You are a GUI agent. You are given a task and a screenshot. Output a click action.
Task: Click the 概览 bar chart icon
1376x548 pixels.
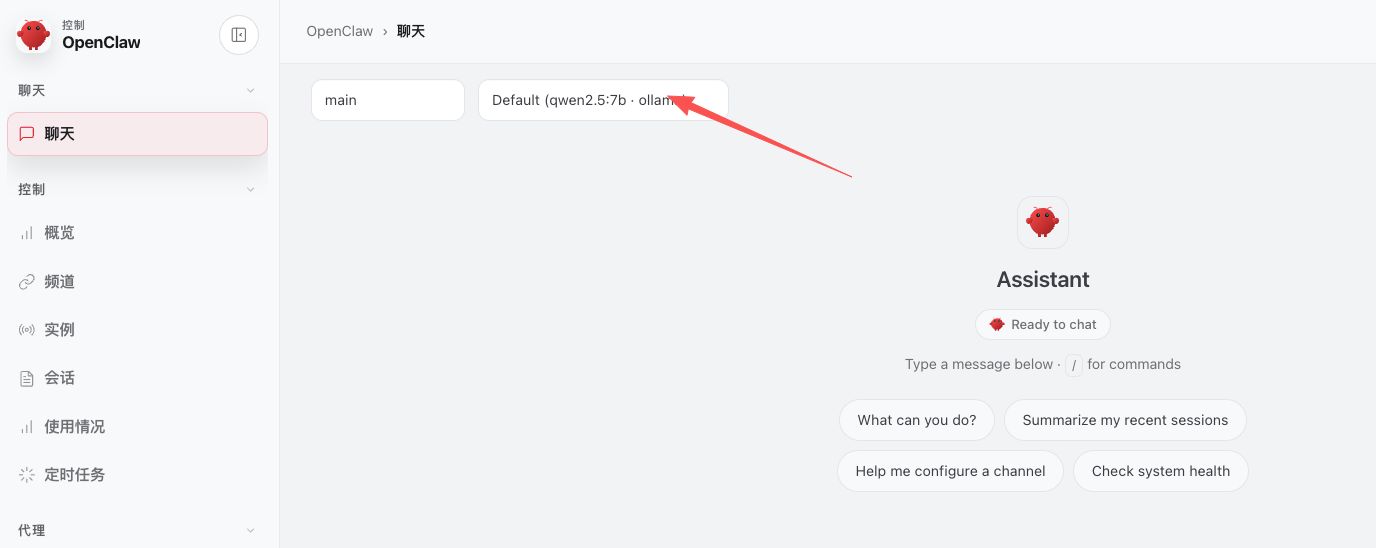27,233
